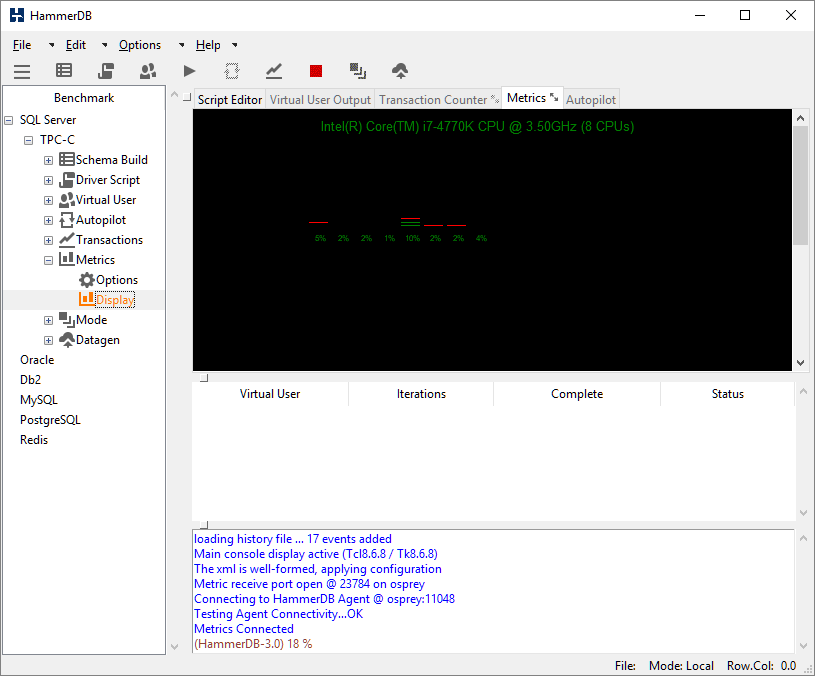815x676 pixels.
Task: Click dropdown arrow next to Edit
Action: (x=104, y=45)
